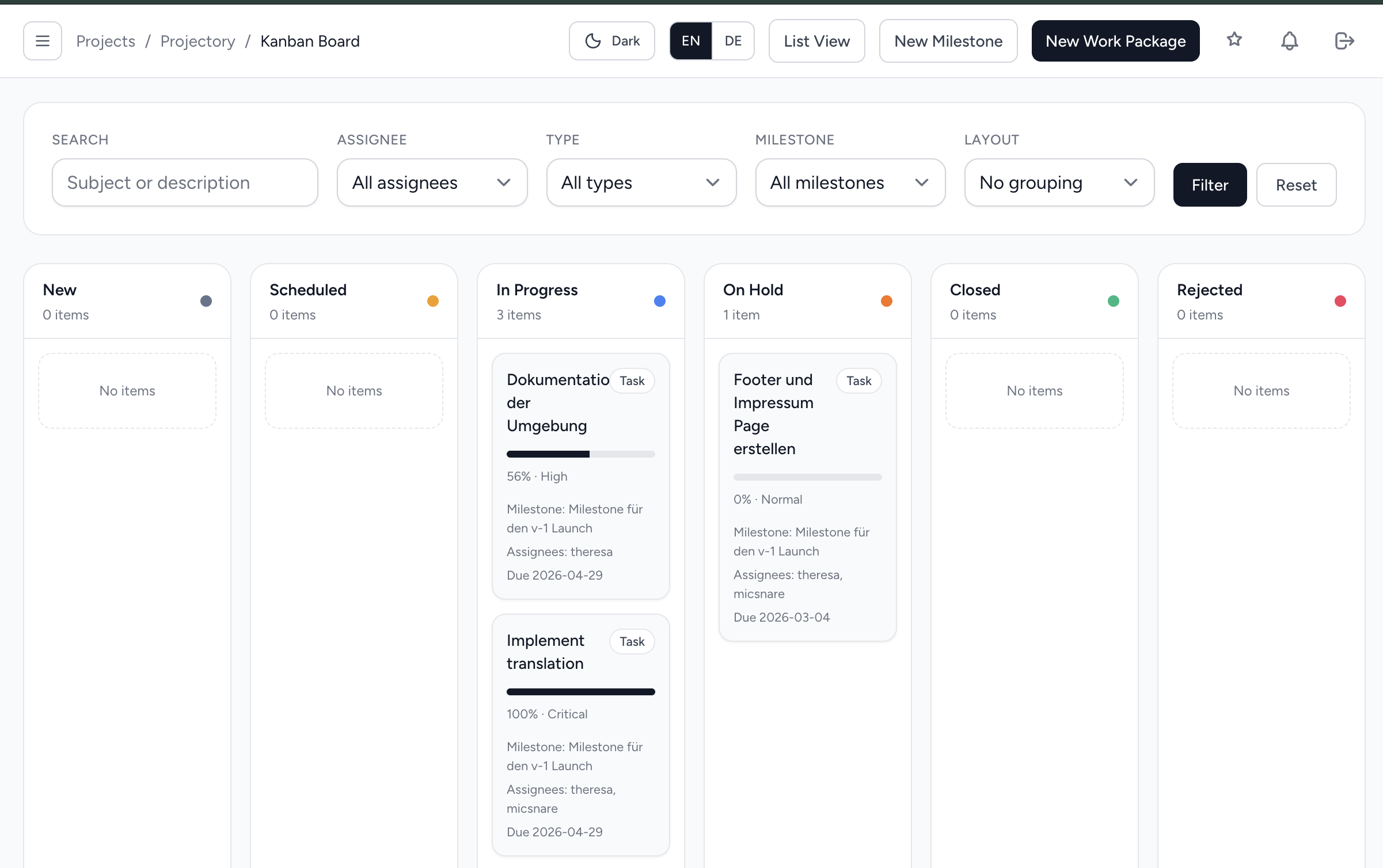Go to Projectory breadcrumb
Image resolution: width=1383 pixels, height=868 pixels.
coord(197,41)
